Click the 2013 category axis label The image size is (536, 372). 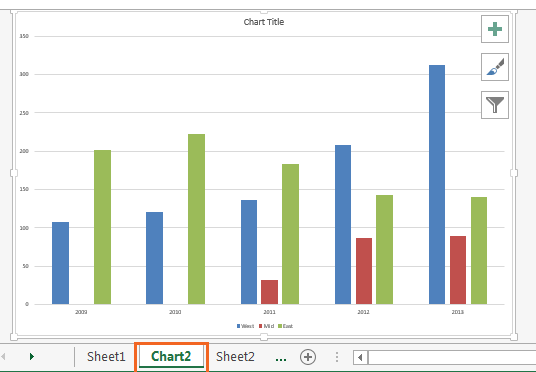click(x=458, y=312)
